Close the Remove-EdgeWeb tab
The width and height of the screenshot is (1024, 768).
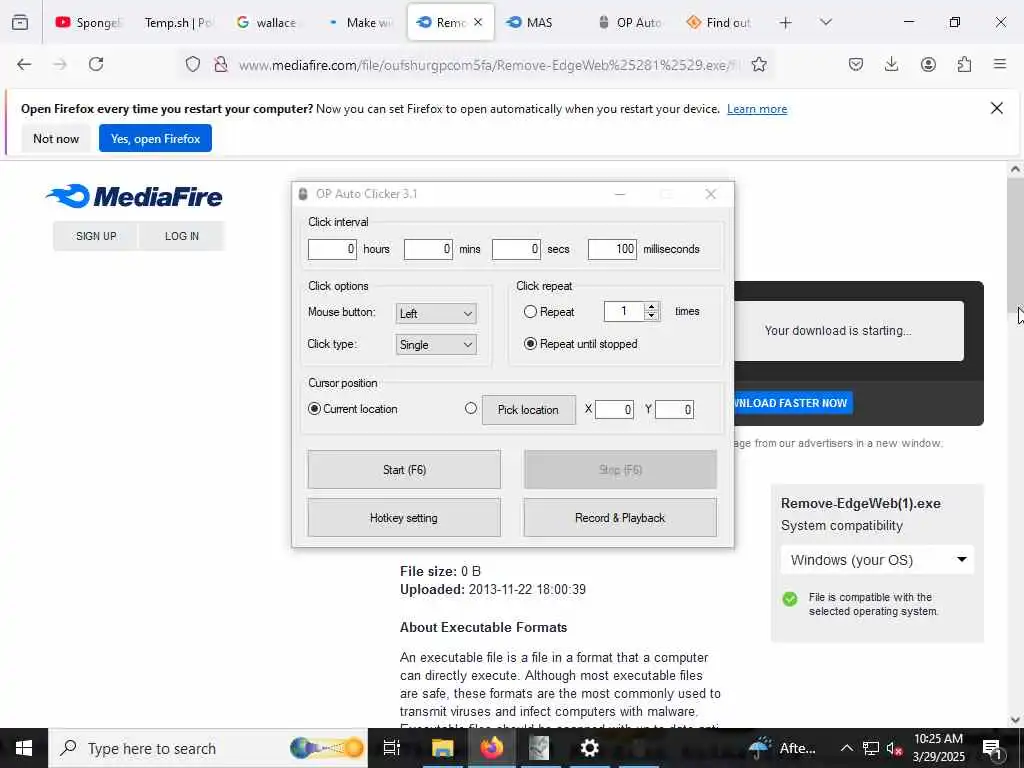[x=478, y=22]
